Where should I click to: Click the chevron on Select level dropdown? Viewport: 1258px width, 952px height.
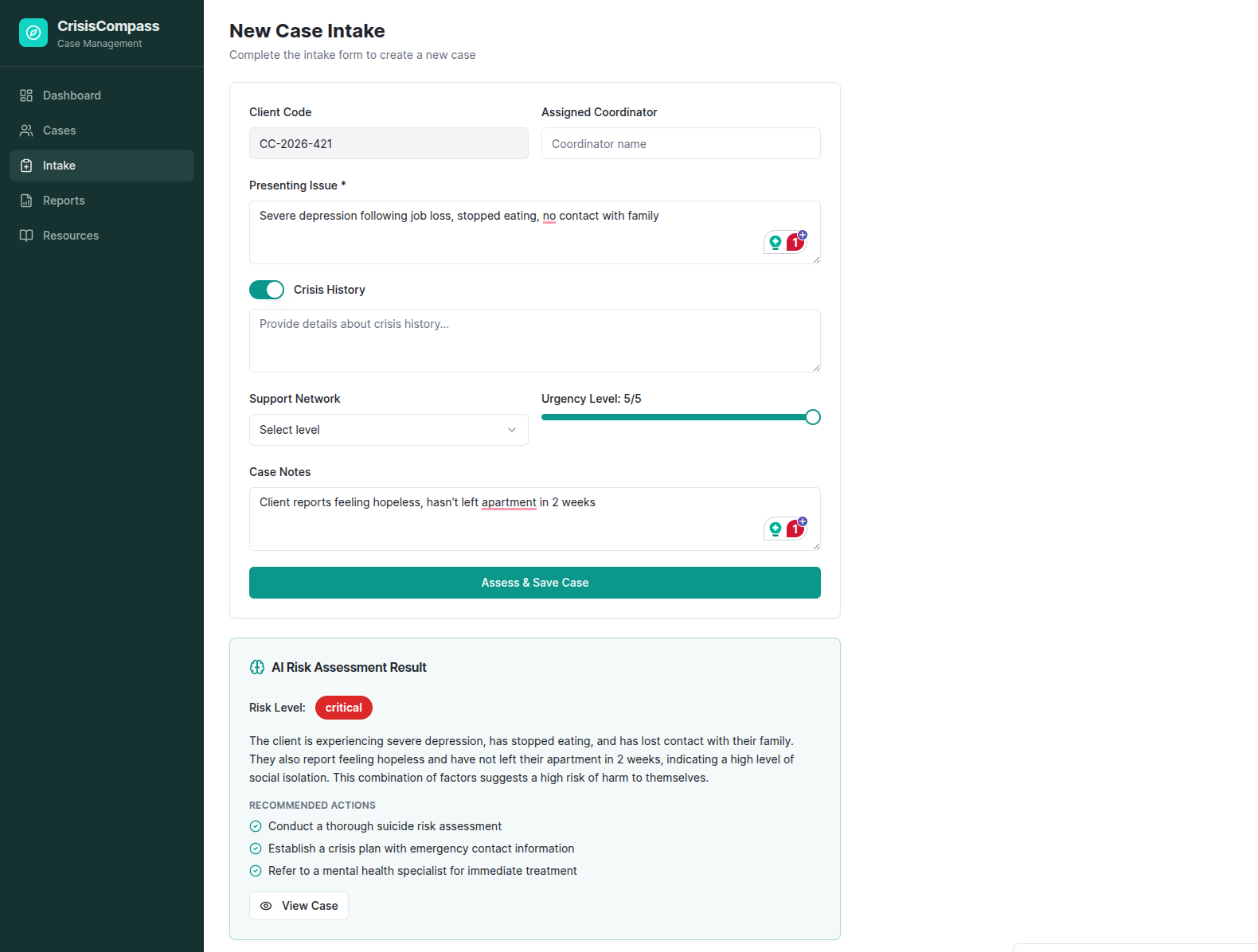point(512,430)
